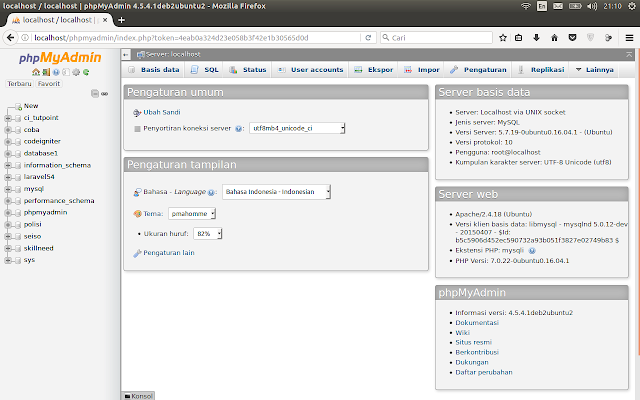640x400 pixels.
Task: Click the Firefox home toolbar icon
Action: (554, 38)
